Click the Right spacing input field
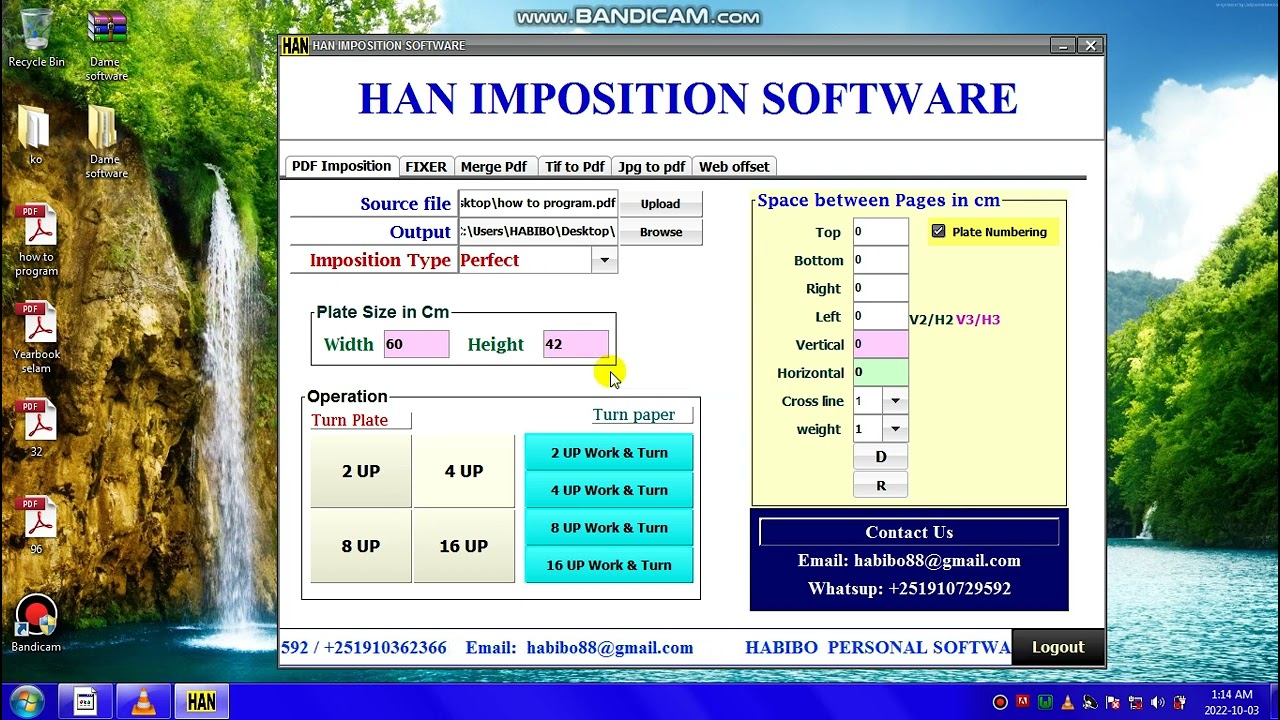1280x720 pixels. tap(881, 288)
